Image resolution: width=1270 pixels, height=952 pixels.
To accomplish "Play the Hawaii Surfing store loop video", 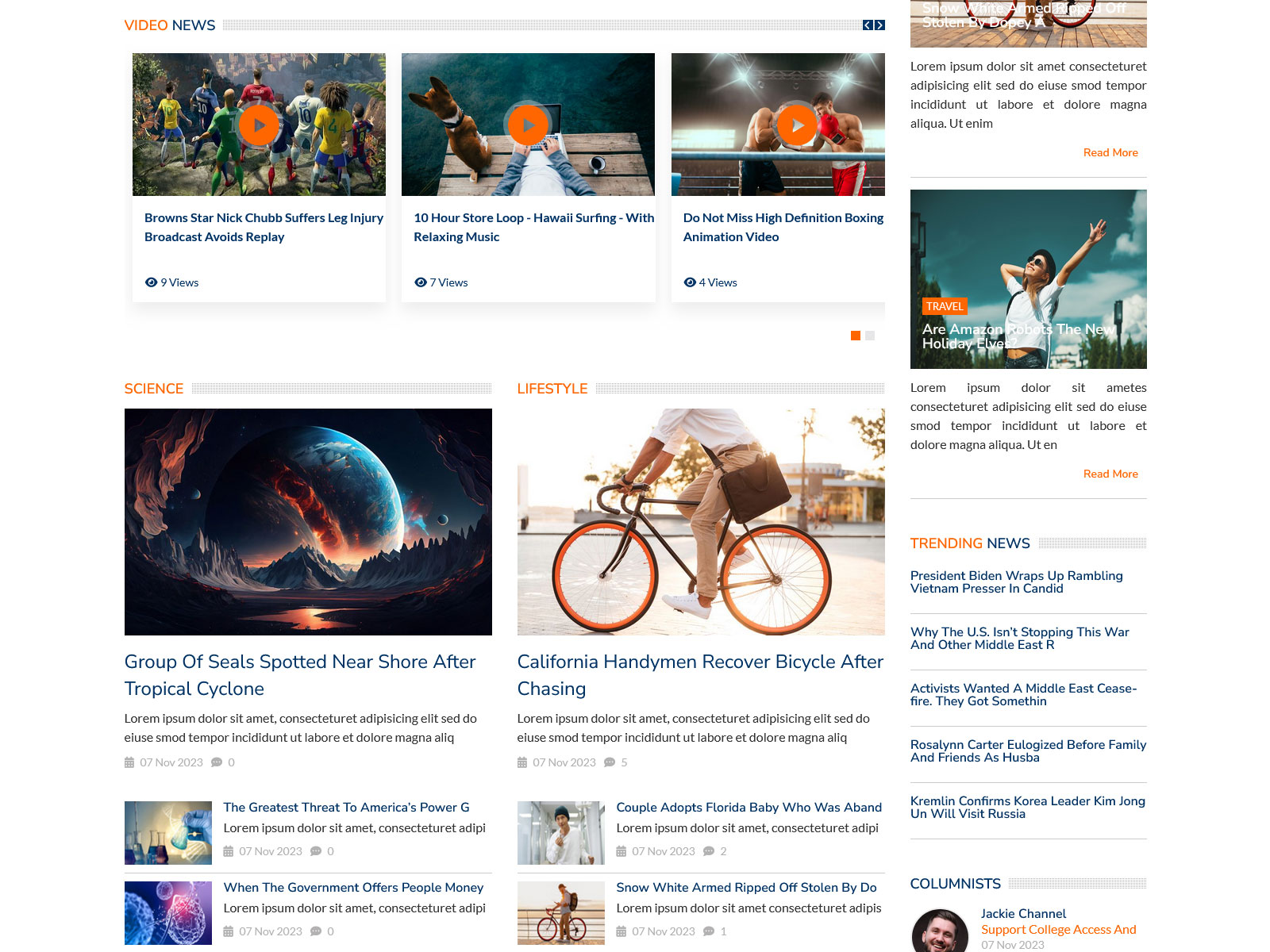I will (528, 125).
